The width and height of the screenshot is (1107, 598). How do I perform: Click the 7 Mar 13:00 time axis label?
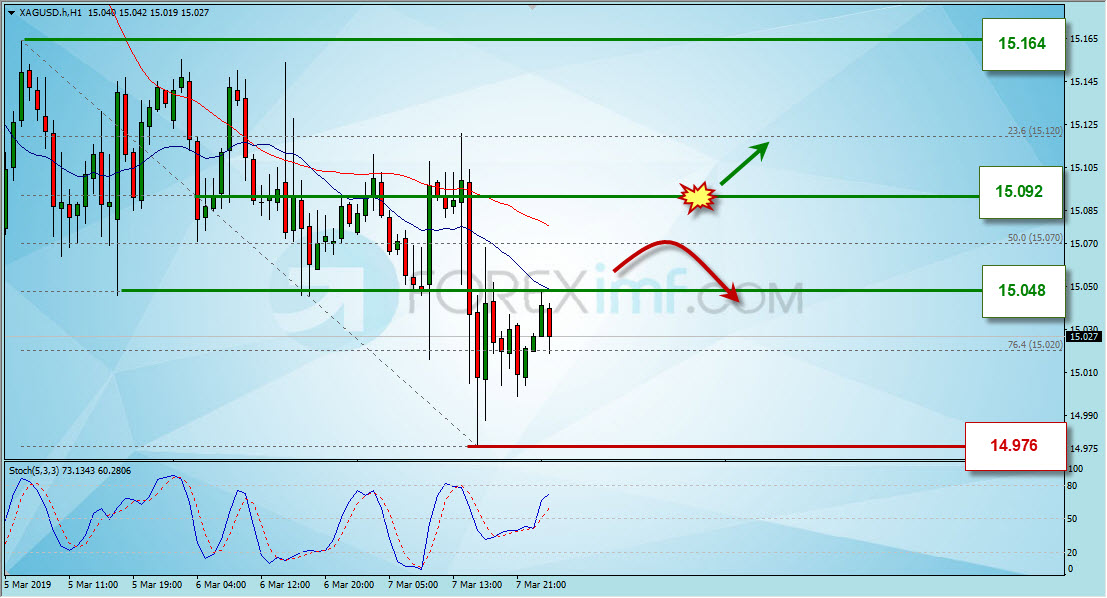click(477, 585)
